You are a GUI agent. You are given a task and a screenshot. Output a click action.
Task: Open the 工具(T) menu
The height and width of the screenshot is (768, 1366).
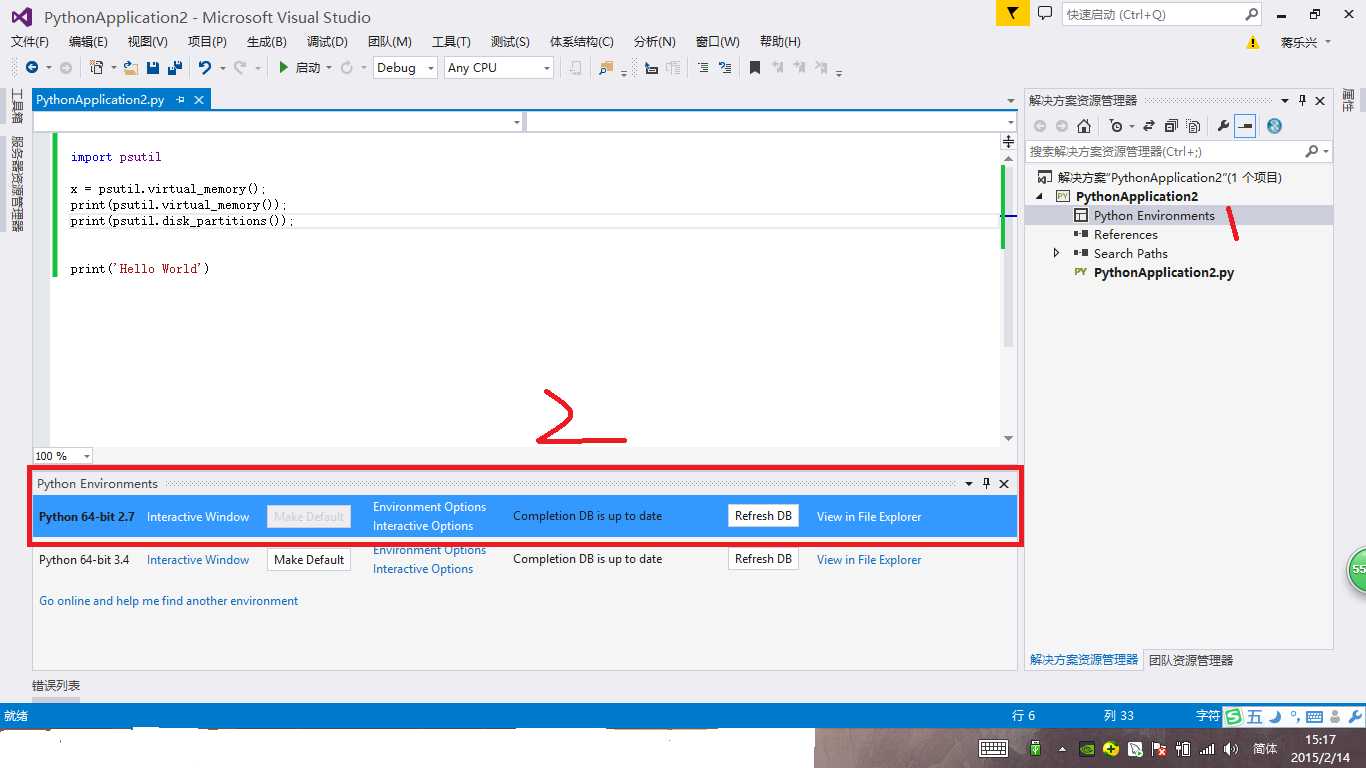click(x=451, y=42)
